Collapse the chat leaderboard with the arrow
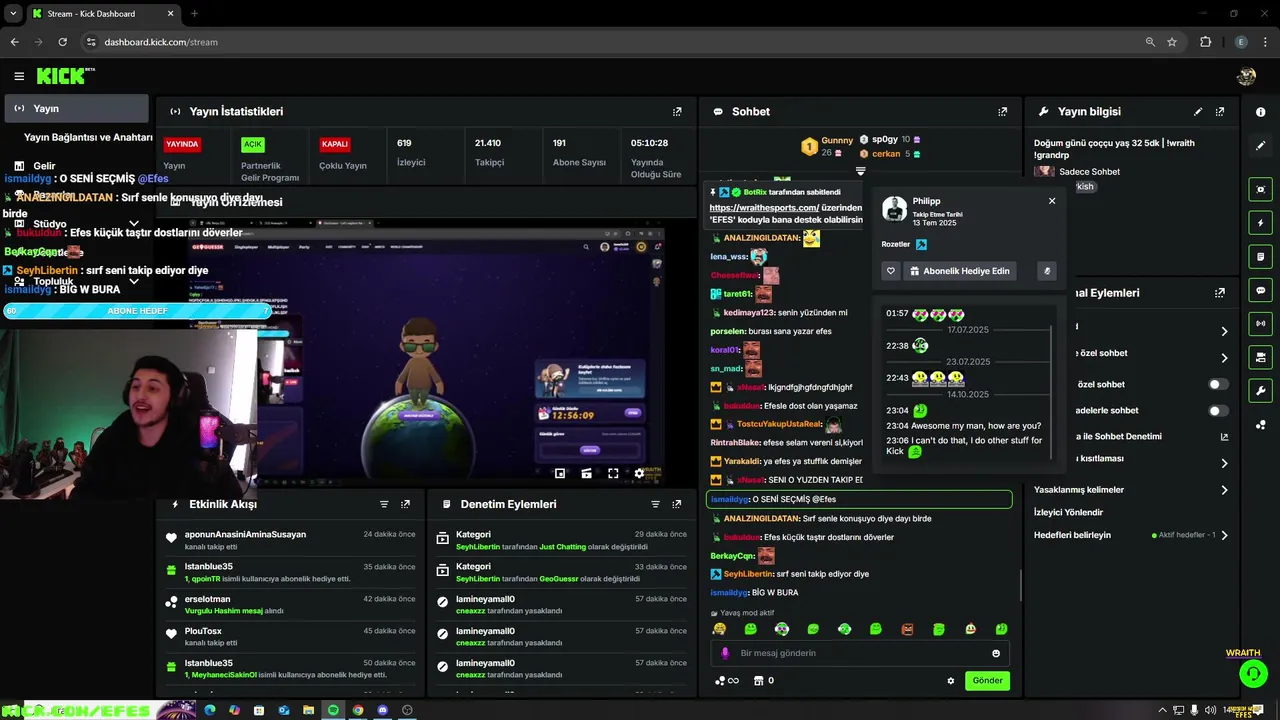 pos(860,172)
